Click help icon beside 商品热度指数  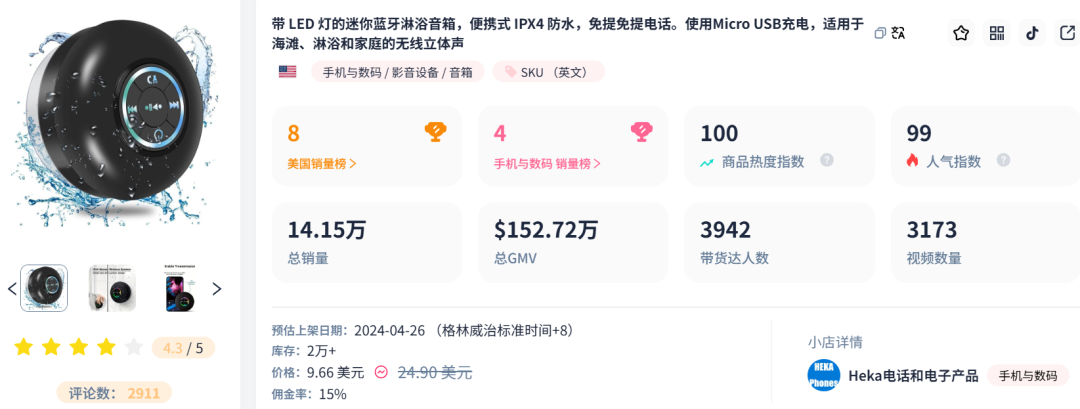827,160
